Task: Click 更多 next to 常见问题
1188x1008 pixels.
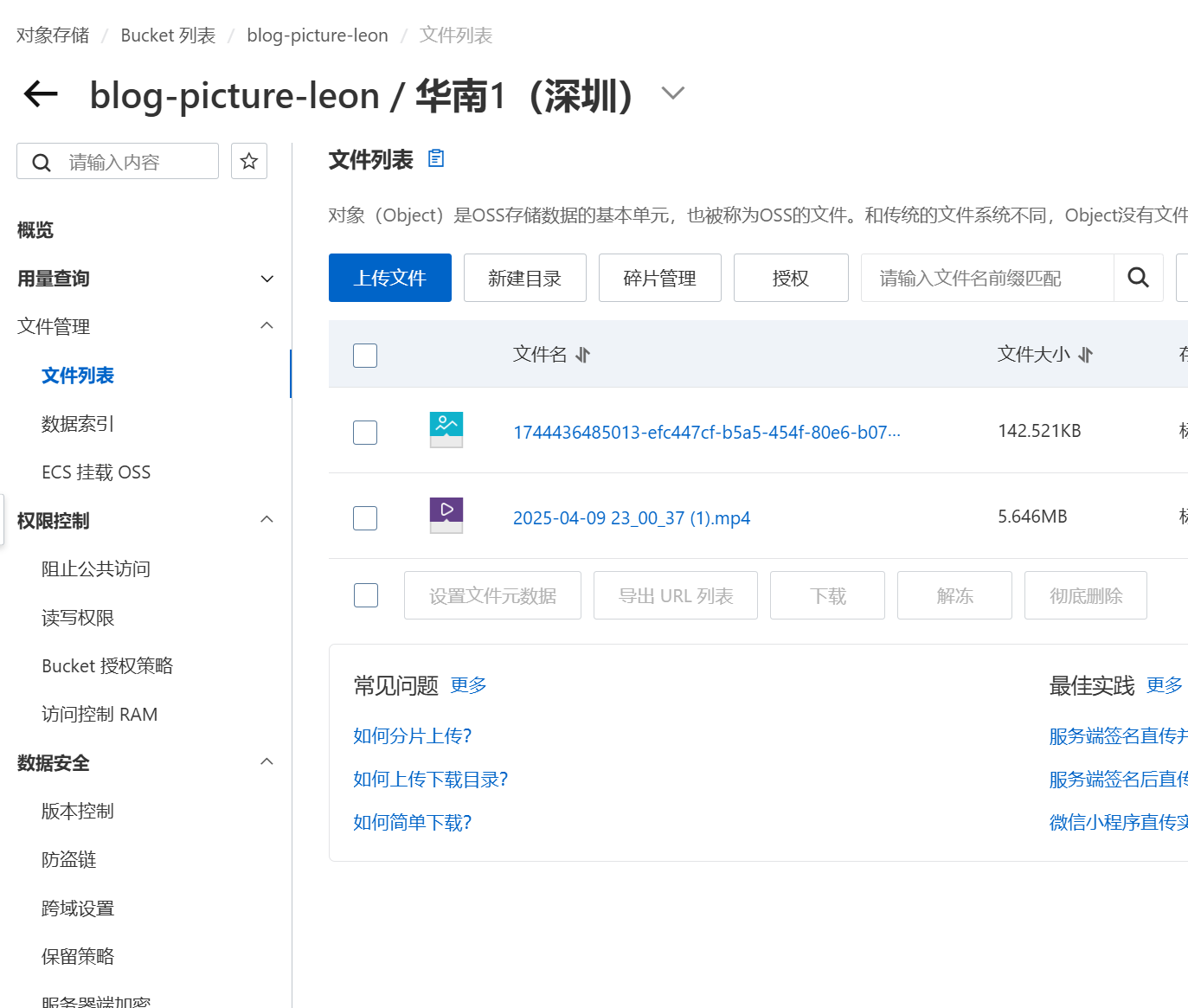Action: coord(468,685)
